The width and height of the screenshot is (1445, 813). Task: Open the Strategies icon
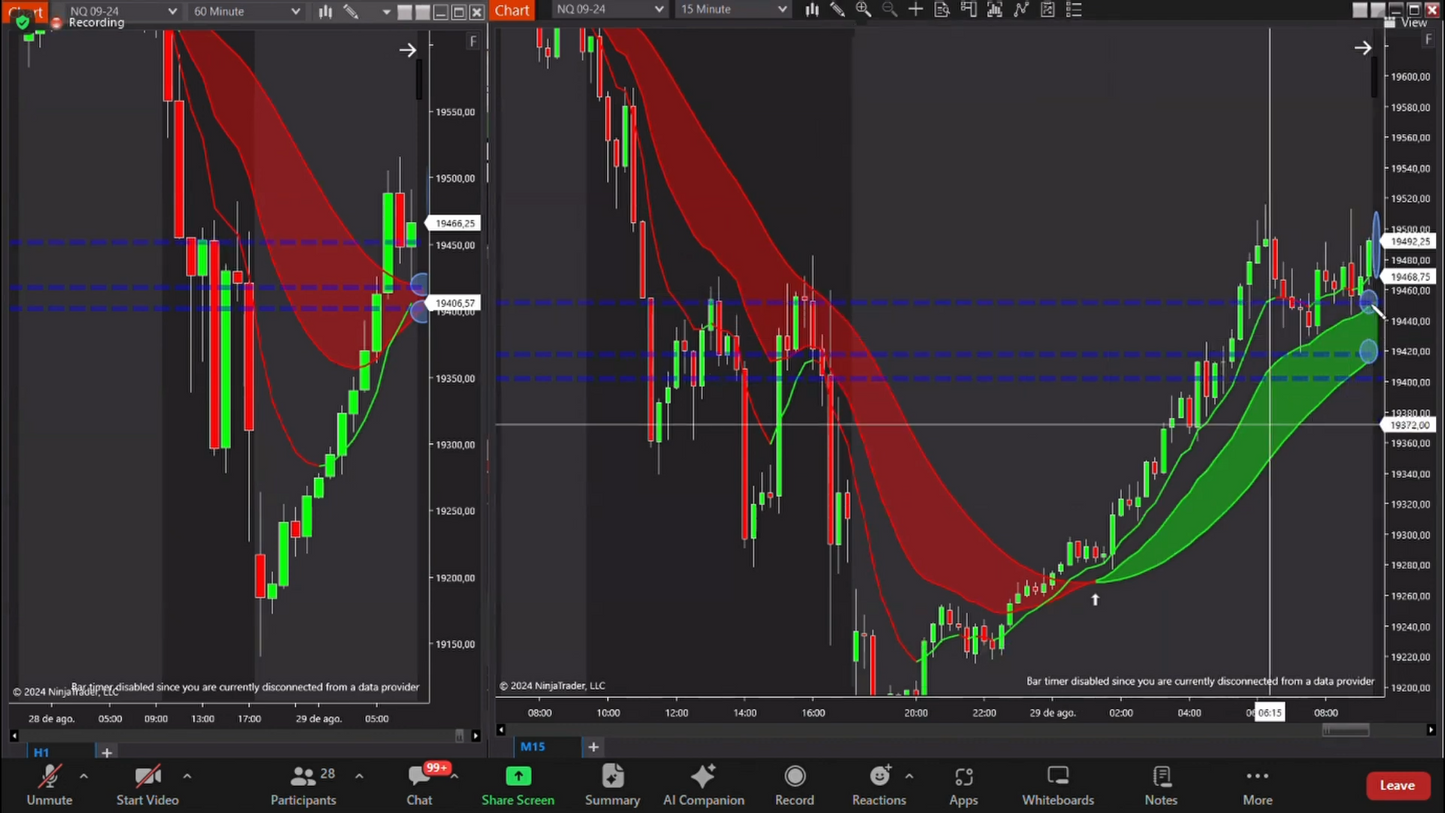point(1021,9)
